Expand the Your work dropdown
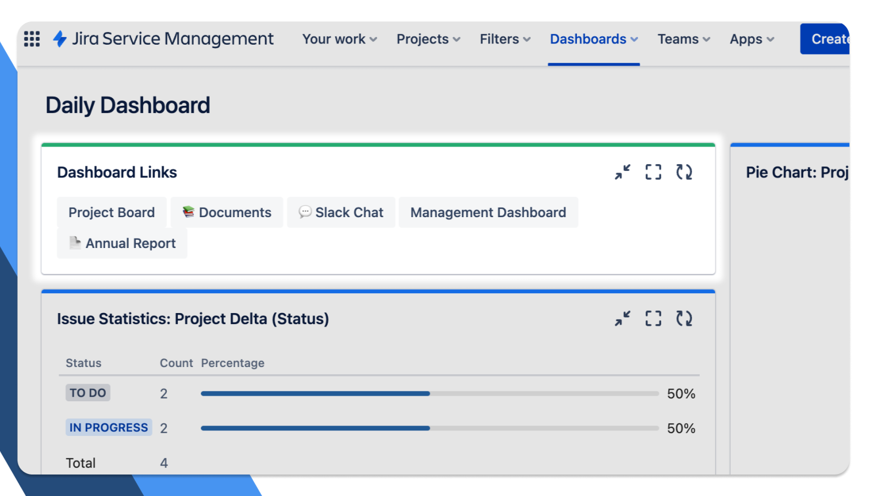 (339, 39)
